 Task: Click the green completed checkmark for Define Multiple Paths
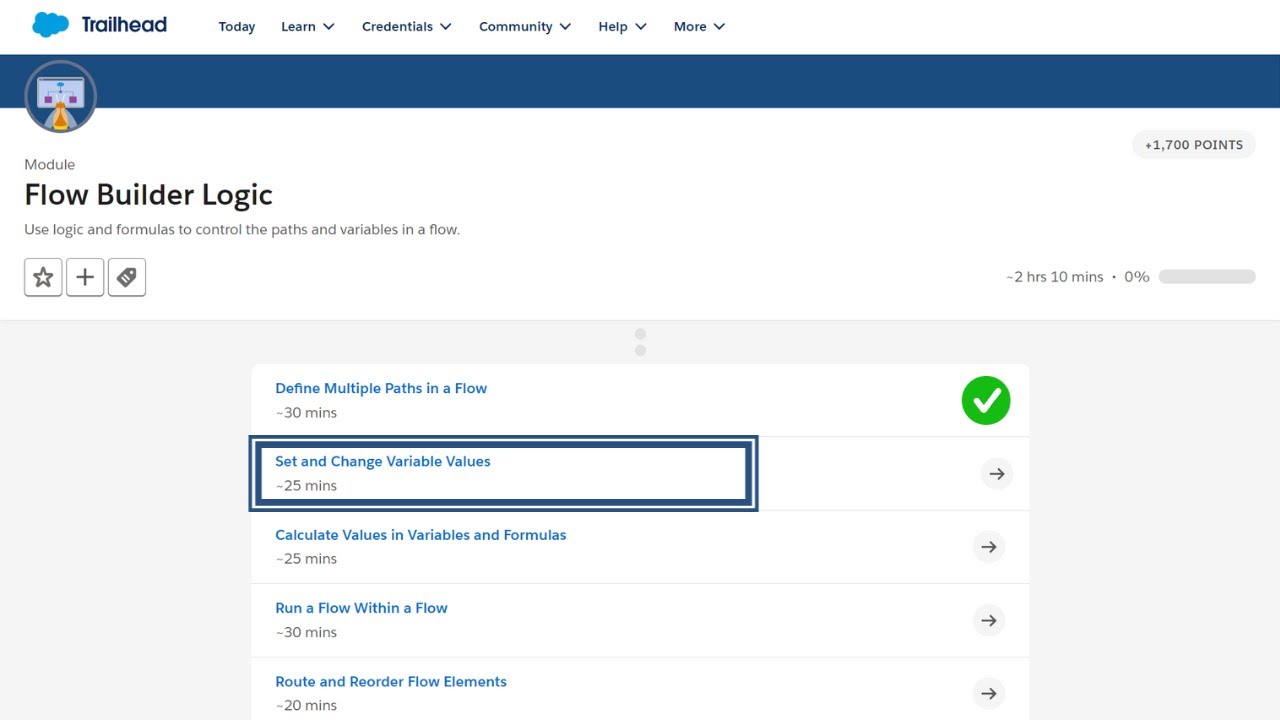pyautogui.click(x=986, y=400)
